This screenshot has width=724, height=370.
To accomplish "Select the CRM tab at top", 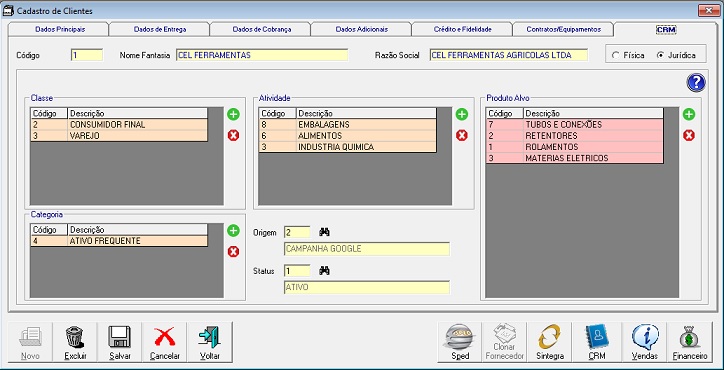I will [666, 30].
